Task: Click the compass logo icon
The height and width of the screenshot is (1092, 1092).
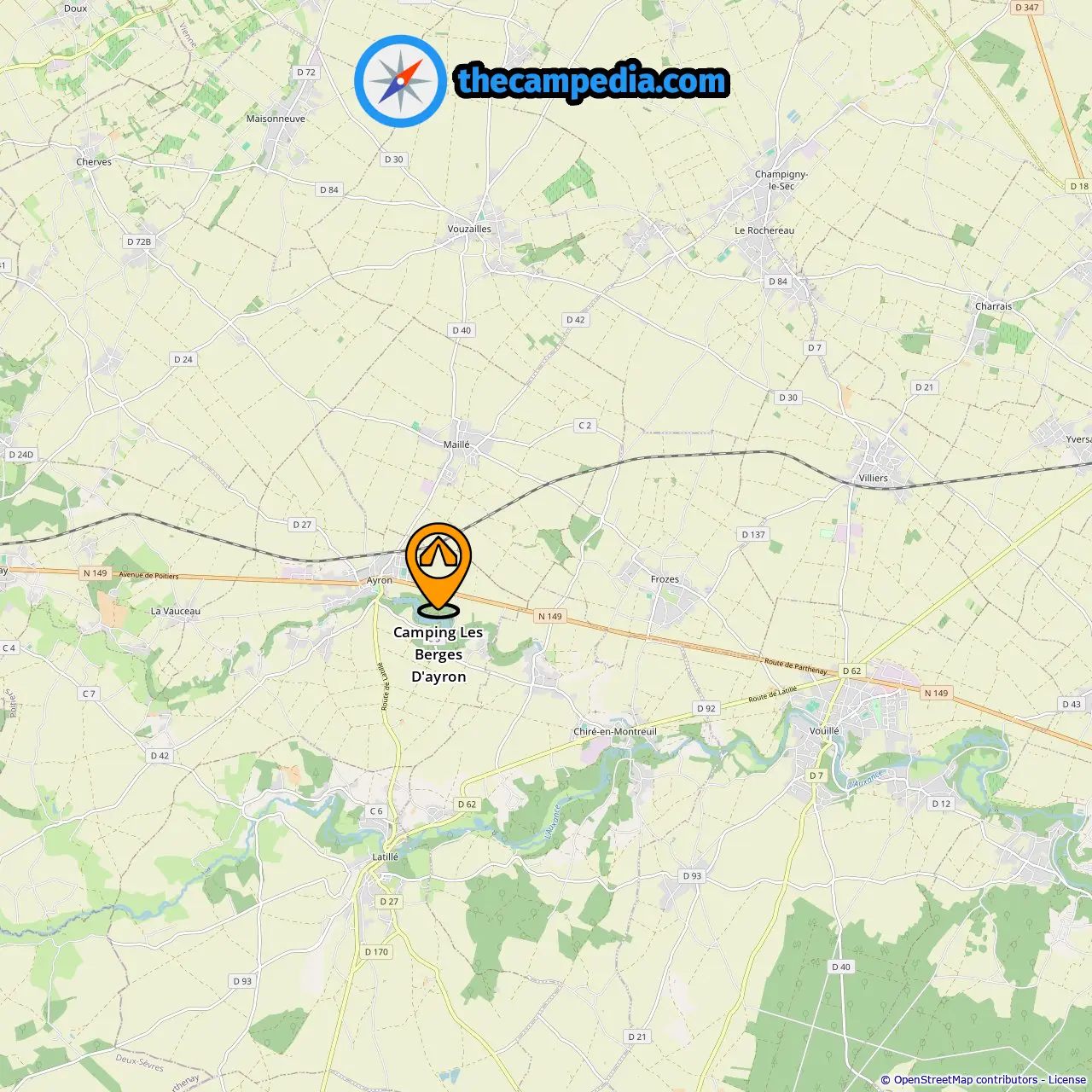Action: 400,81
